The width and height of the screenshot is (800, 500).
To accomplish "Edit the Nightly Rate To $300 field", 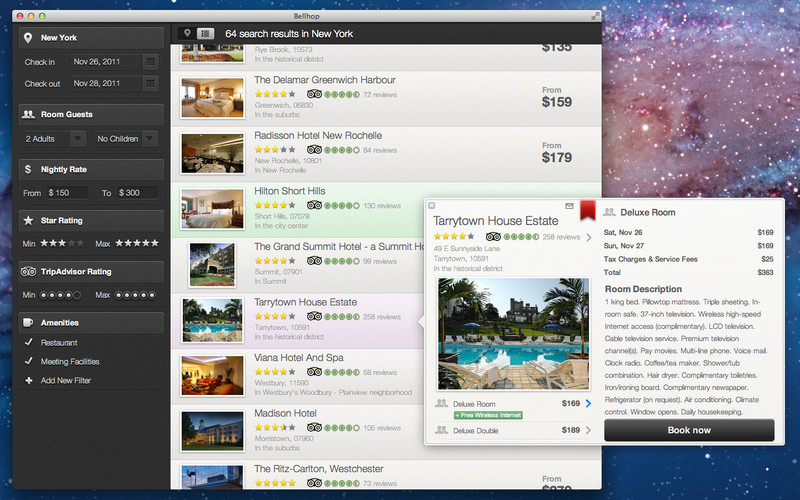I will (137, 193).
